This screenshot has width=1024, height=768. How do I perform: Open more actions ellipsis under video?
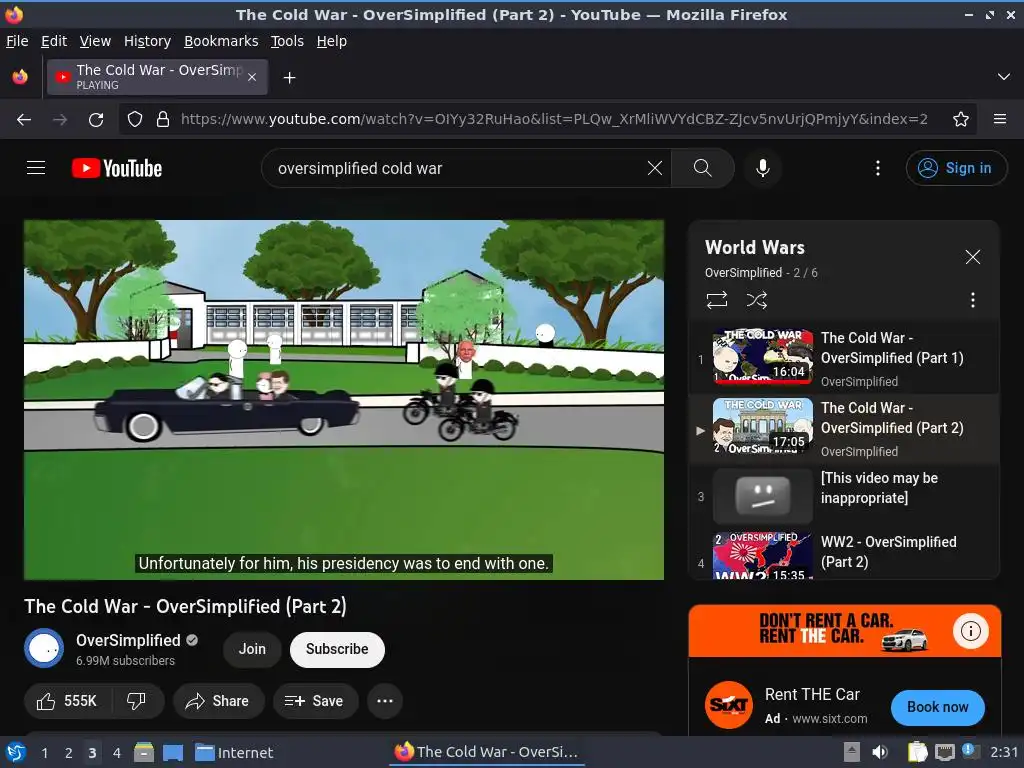pyautogui.click(x=385, y=701)
